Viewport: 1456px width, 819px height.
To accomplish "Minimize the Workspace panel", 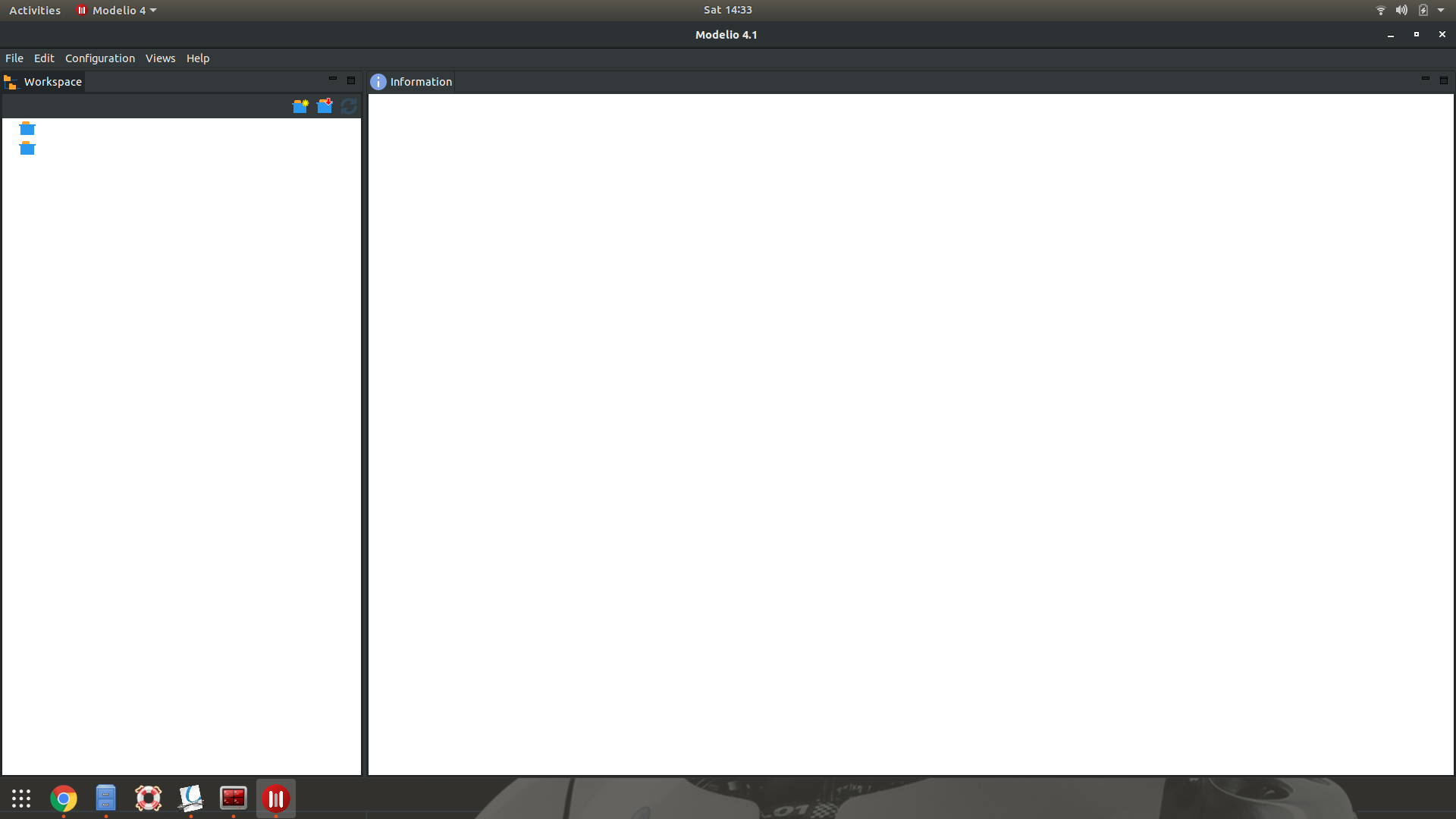I will coord(332,79).
